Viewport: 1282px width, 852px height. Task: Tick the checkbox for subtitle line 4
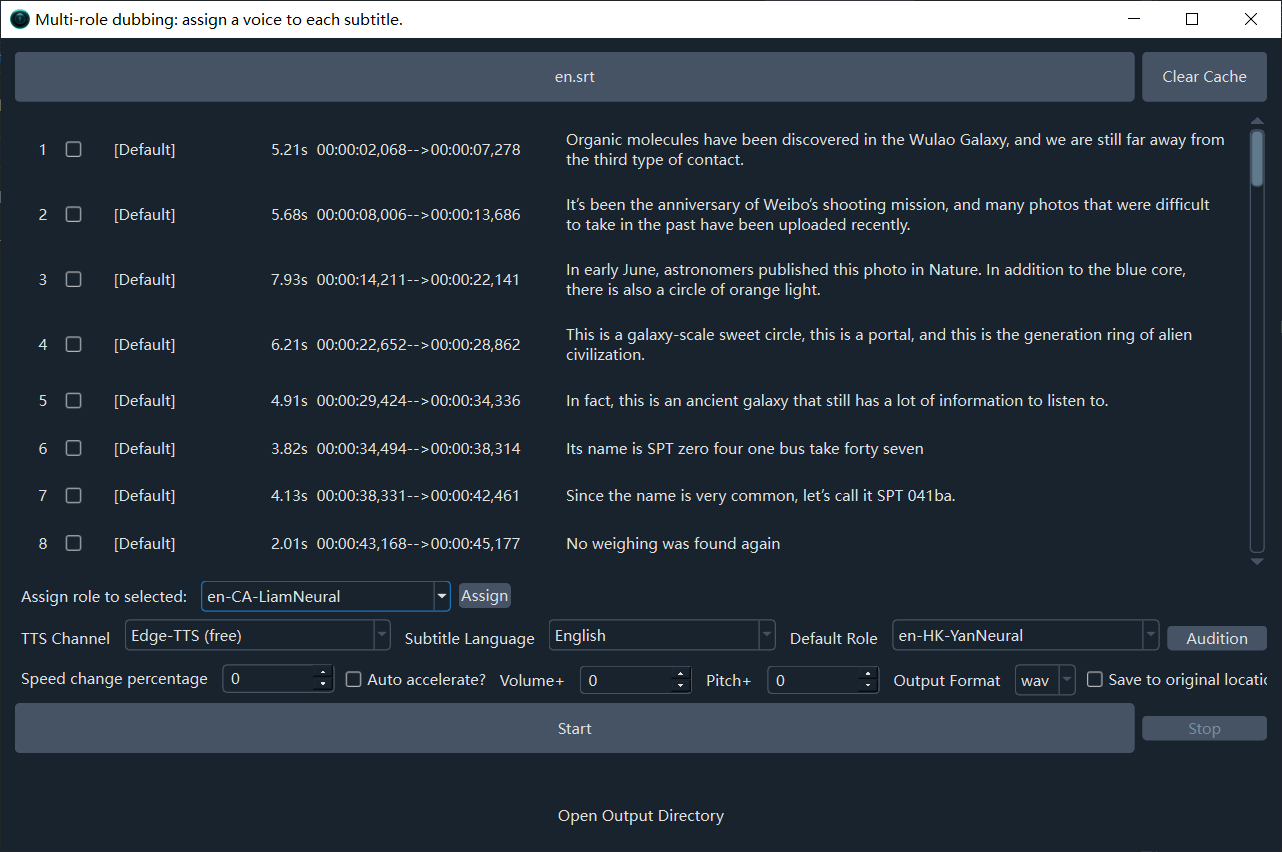coord(73,344)
